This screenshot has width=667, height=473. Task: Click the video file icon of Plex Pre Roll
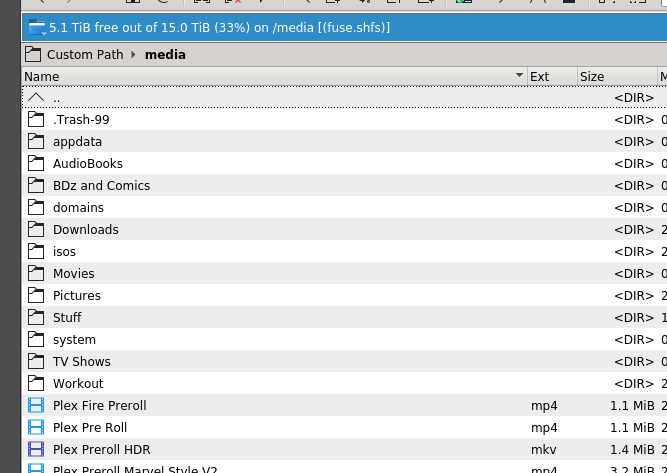(36, 427)
